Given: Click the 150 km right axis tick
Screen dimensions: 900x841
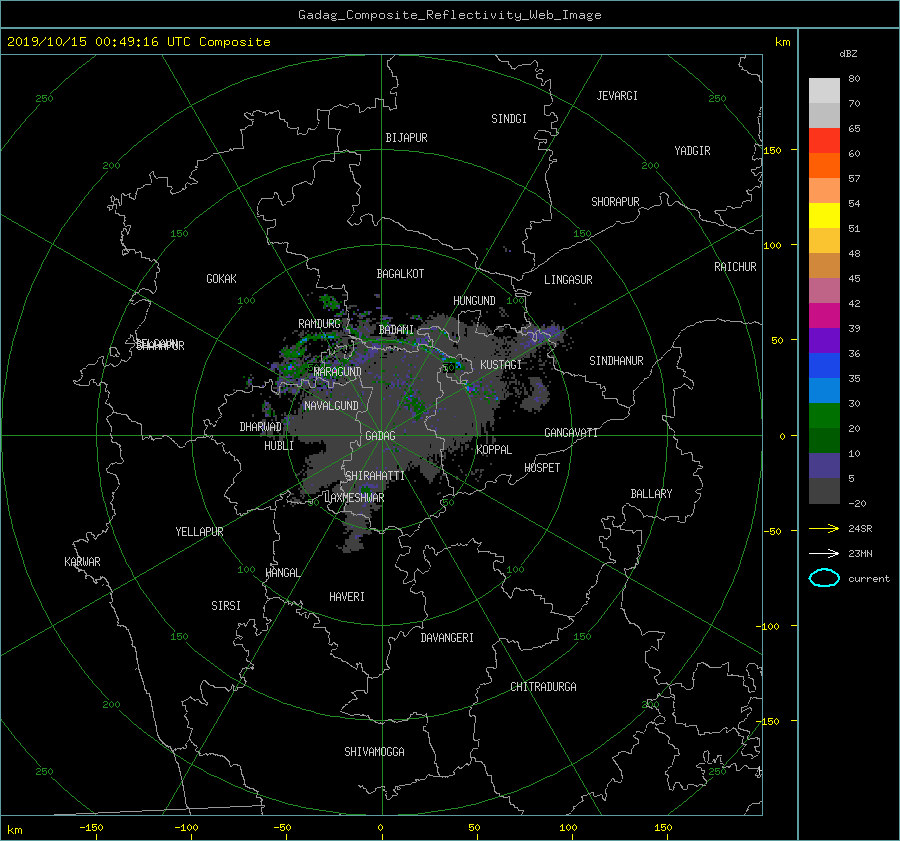Looking at the screenshot, I should tap(773, 150).
